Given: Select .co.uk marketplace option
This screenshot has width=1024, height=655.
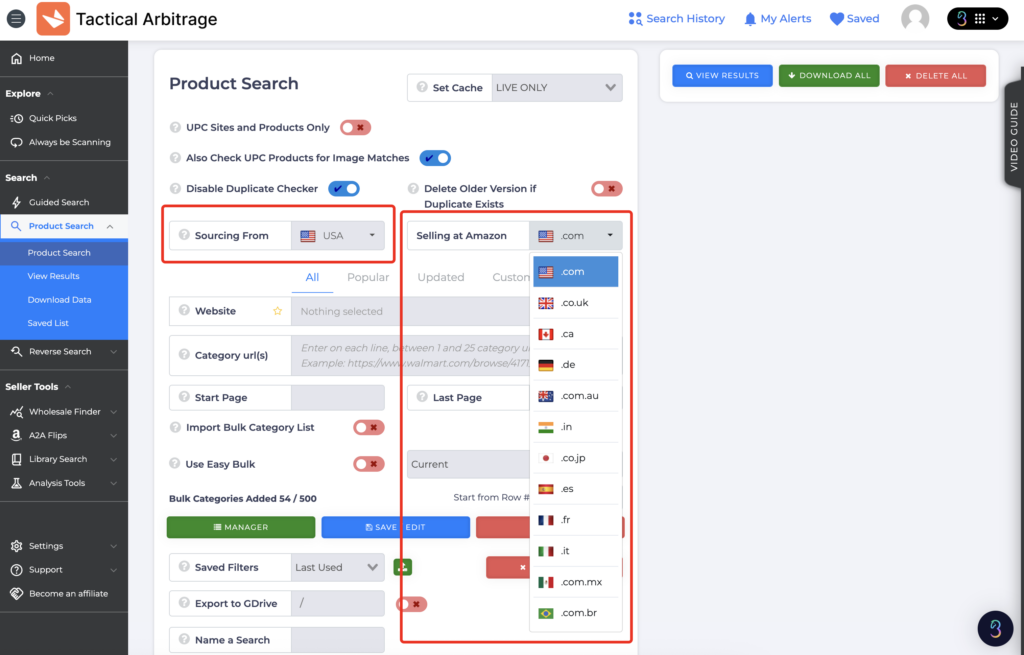Looking at the screenshot, I should point(575,303).
